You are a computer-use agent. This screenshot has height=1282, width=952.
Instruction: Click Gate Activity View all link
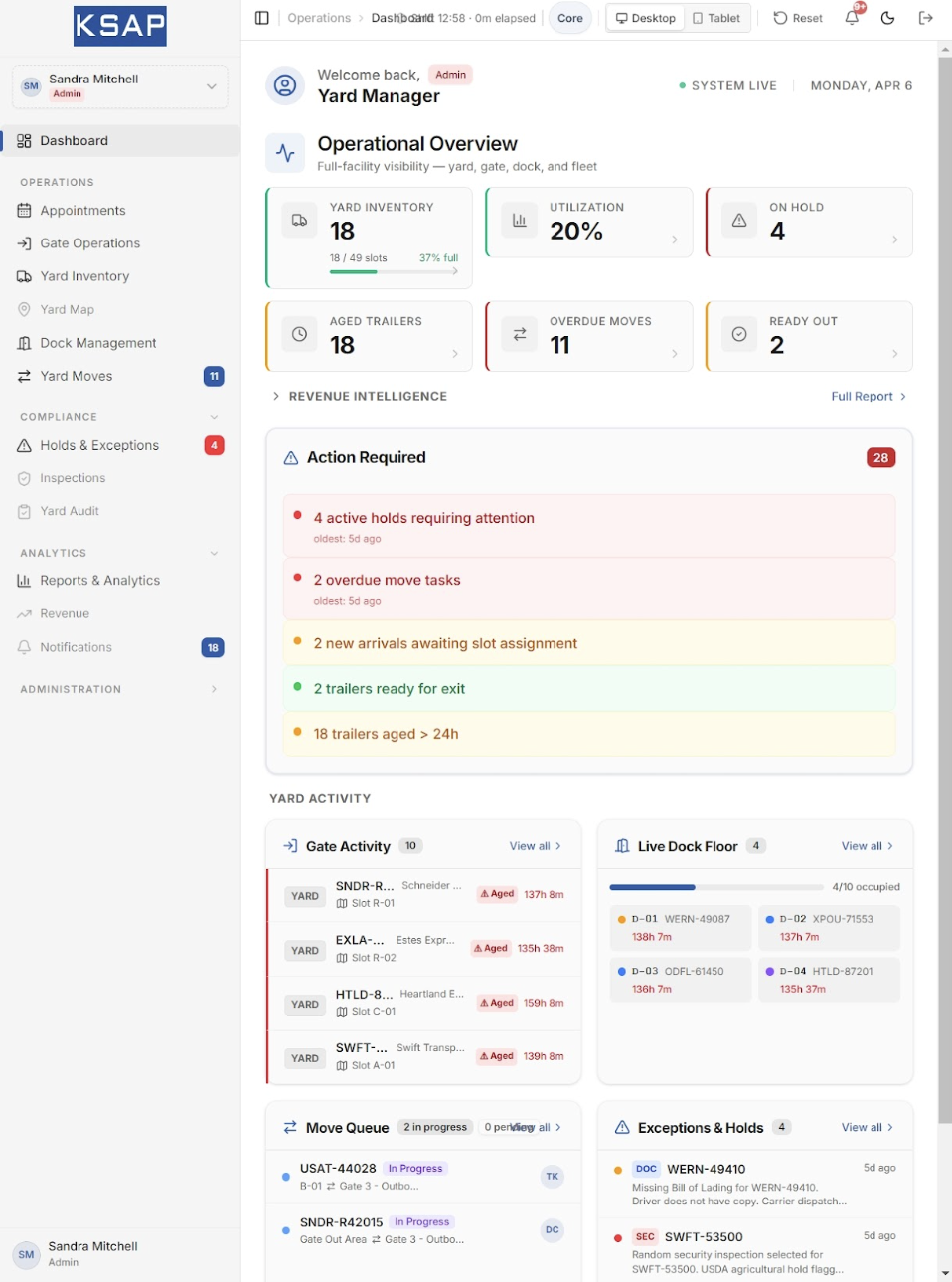pyautogui.click(x=536, y=846)
